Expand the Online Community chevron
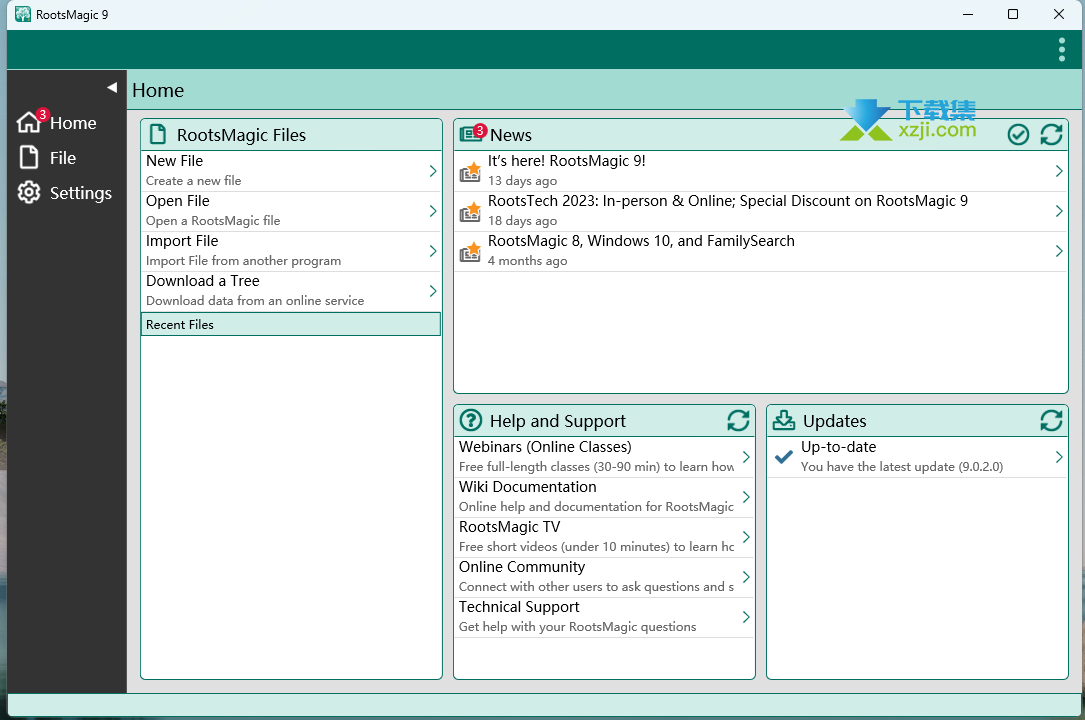The height and width of the screenshot is (720, 1085). tap(746, 578)
